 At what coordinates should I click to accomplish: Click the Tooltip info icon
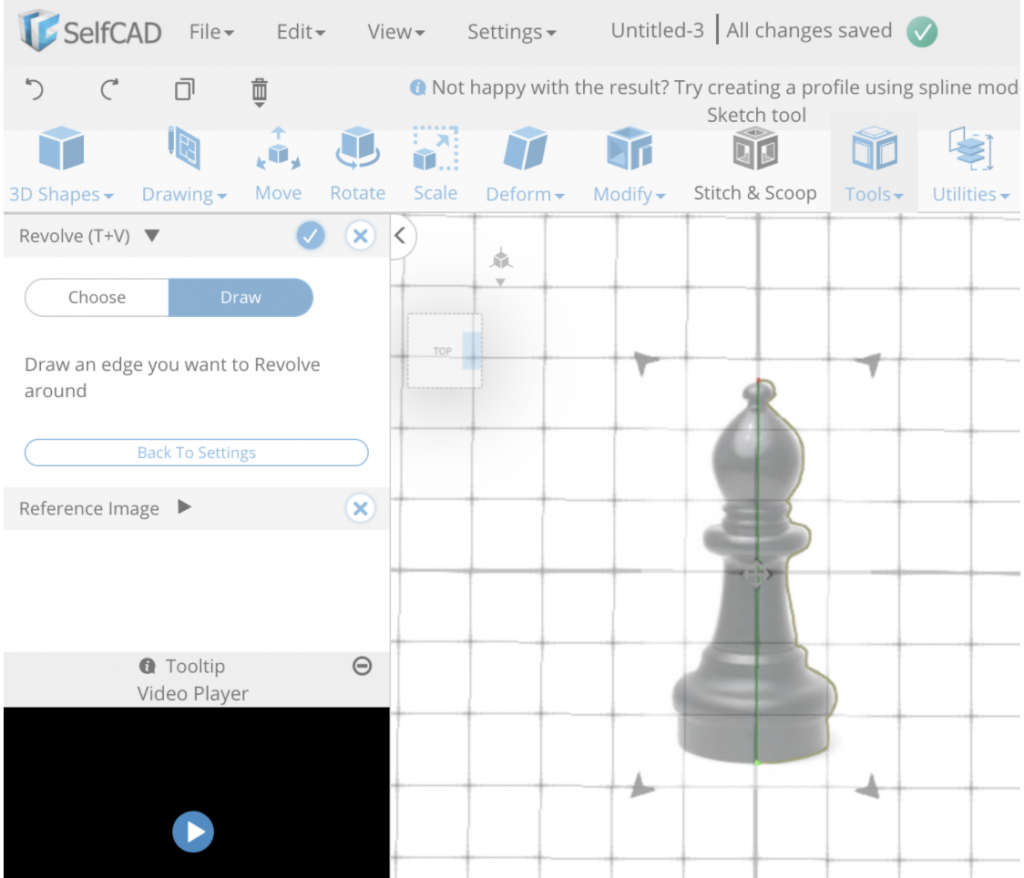[148, 666]
